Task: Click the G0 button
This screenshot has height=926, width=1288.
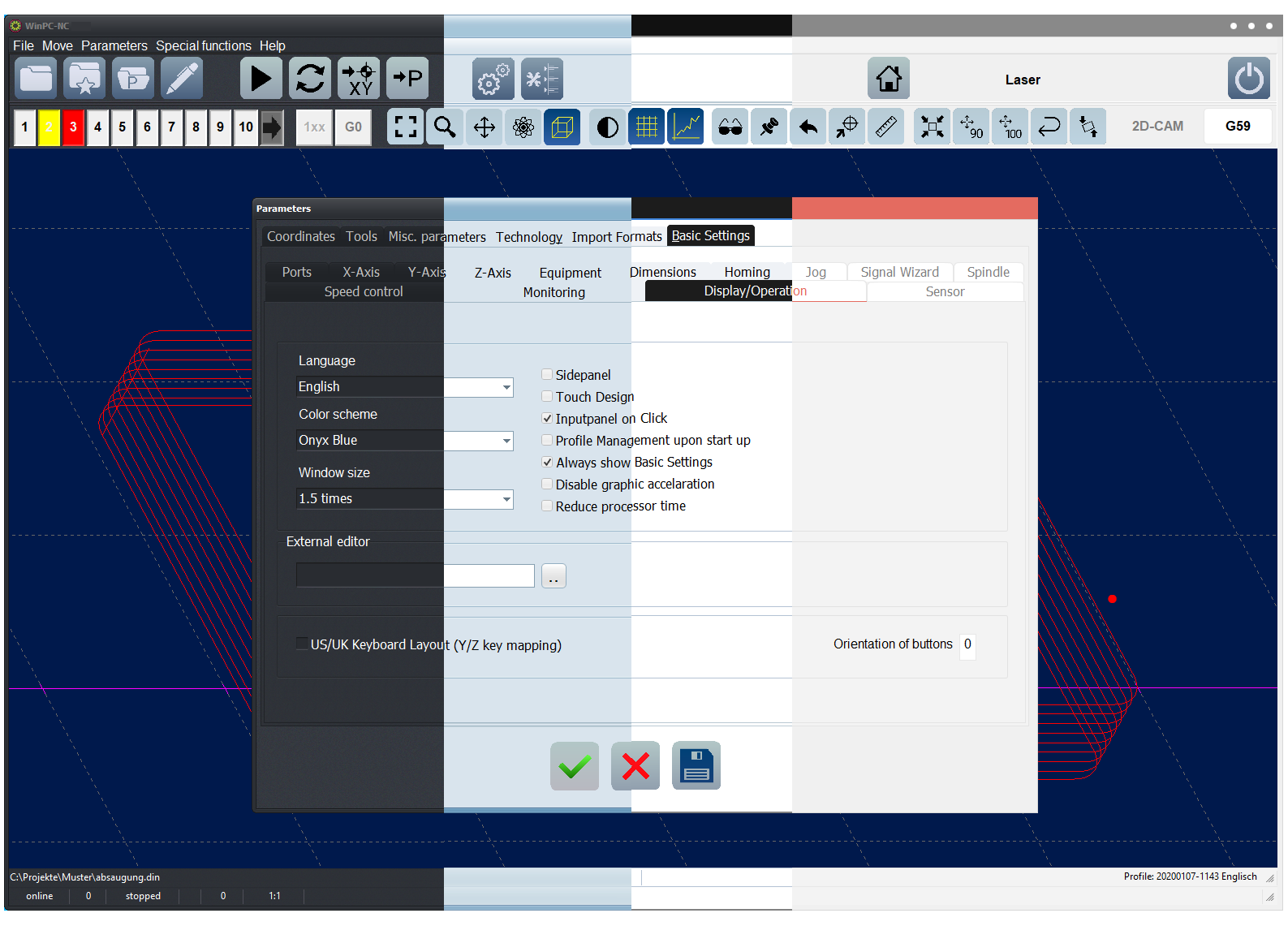Action: 354,127
